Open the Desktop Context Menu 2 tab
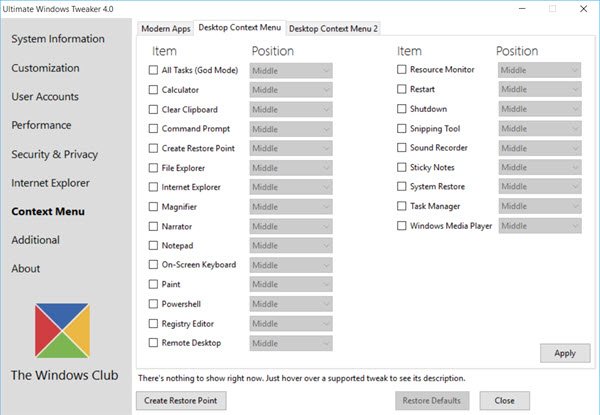Viewport: 600px width, 415px height. pyautogui.click(x=333, y=29)
